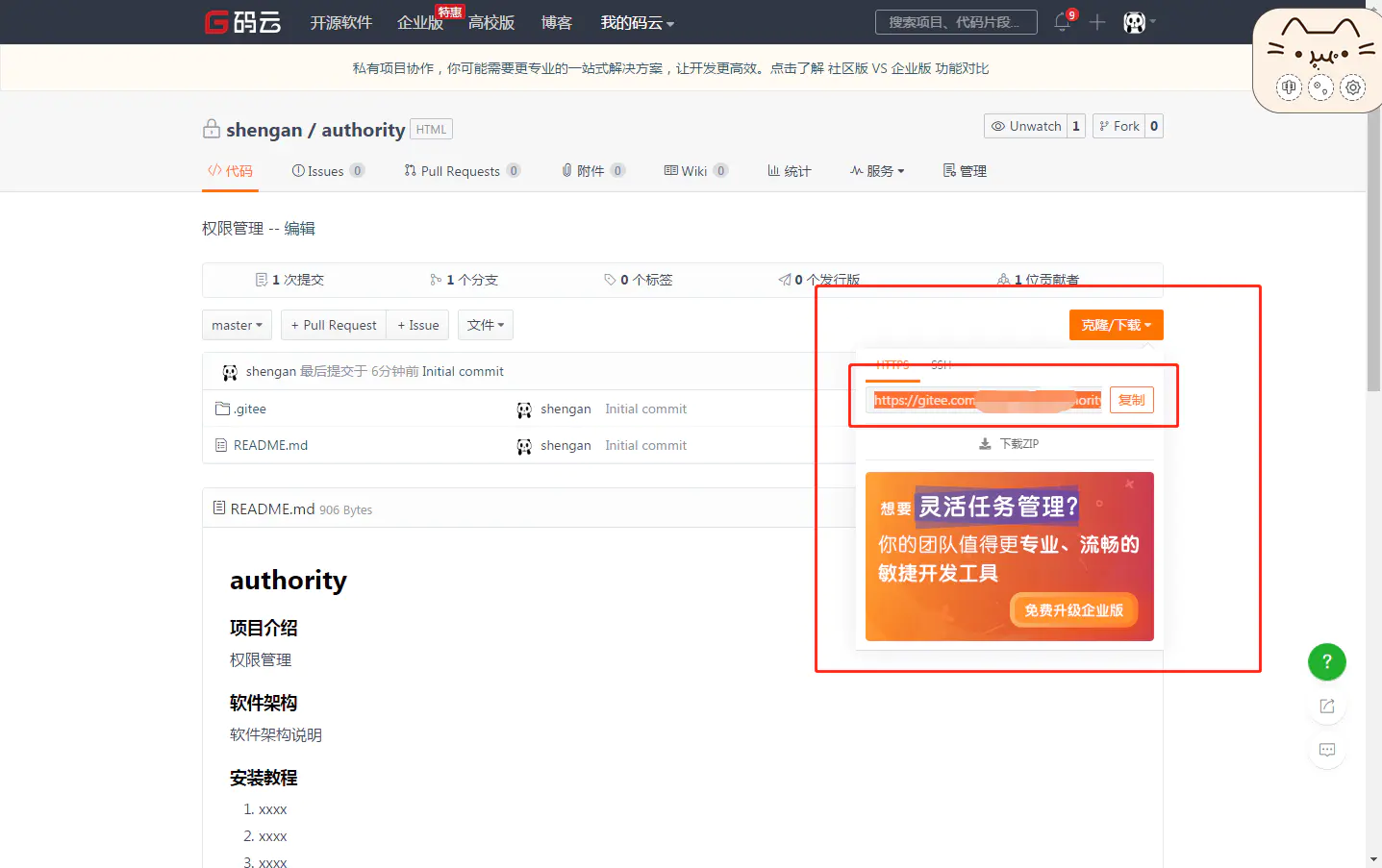Click the HTML language label
The height and width of the screenshot is (868, 1382).
pyautogui.click(x=431, y=129)
